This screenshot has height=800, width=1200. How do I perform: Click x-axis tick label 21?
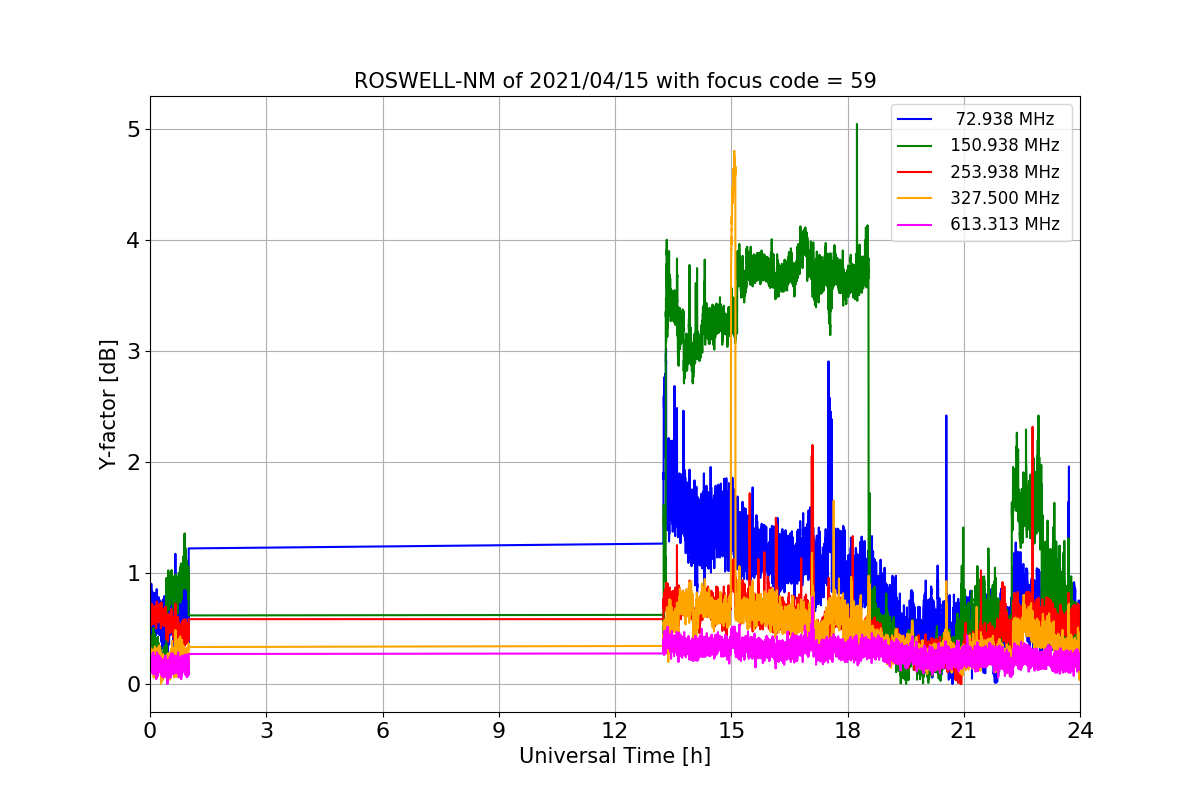tap(964, 731)
